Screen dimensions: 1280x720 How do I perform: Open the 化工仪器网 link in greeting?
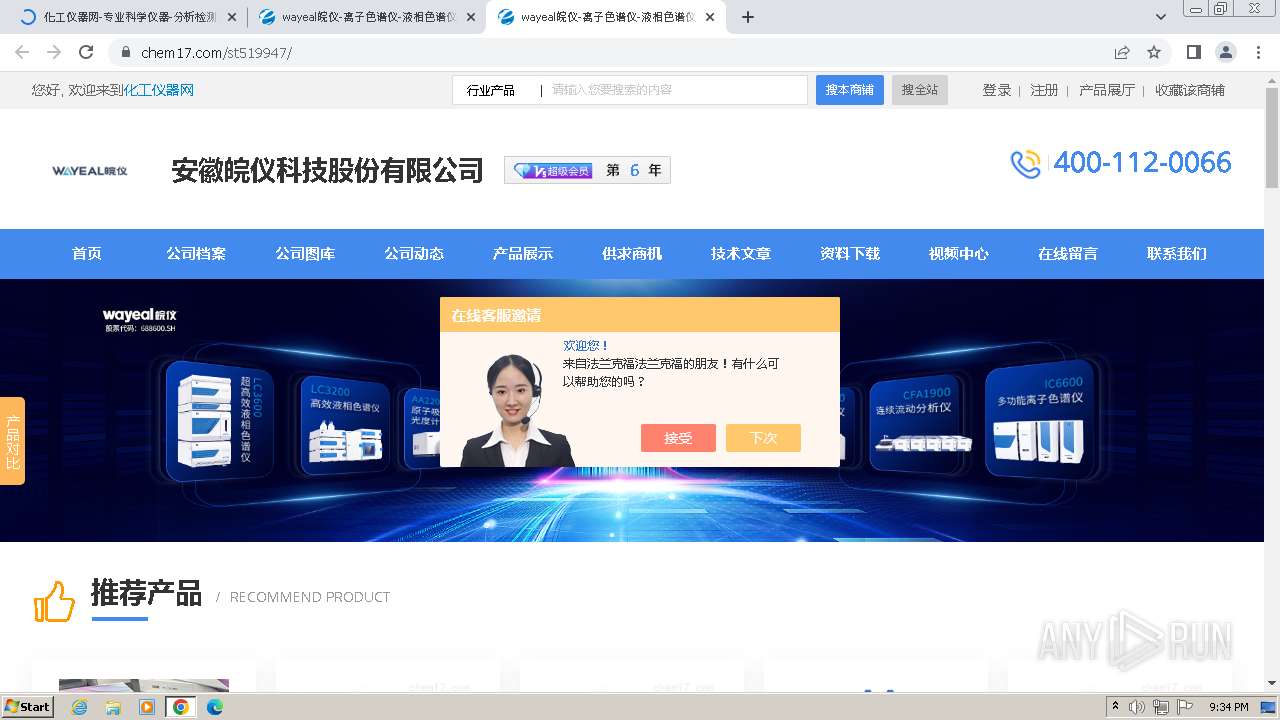pos(158,90)
